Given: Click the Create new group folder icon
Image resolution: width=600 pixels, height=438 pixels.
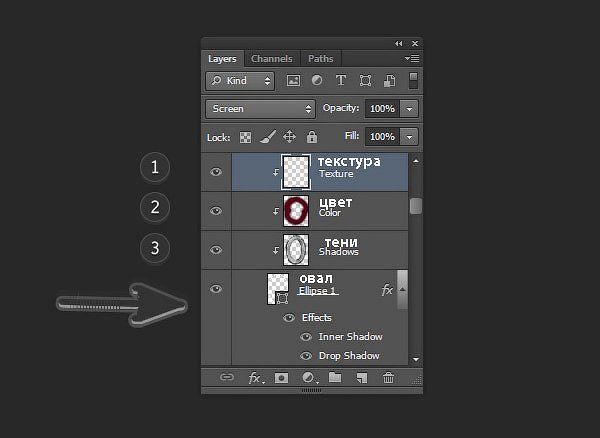Looking at the screenshot, I should point(335,378).
